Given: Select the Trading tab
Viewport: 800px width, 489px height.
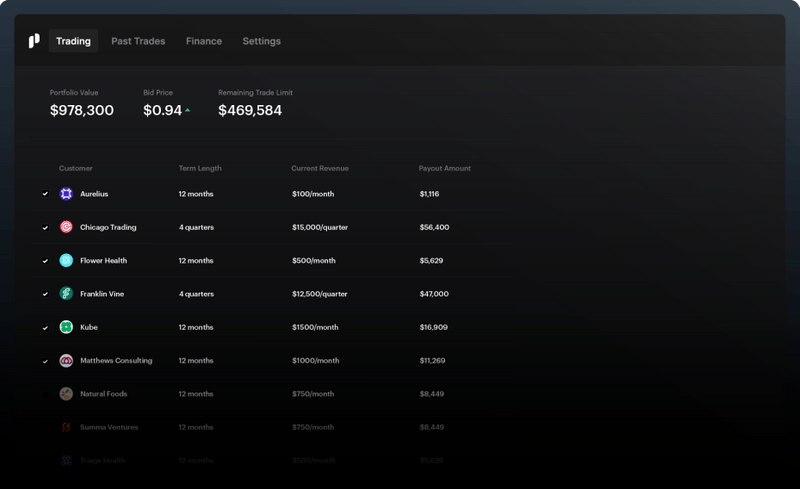Looking at the screenshot, I should [x=73, y=41].
